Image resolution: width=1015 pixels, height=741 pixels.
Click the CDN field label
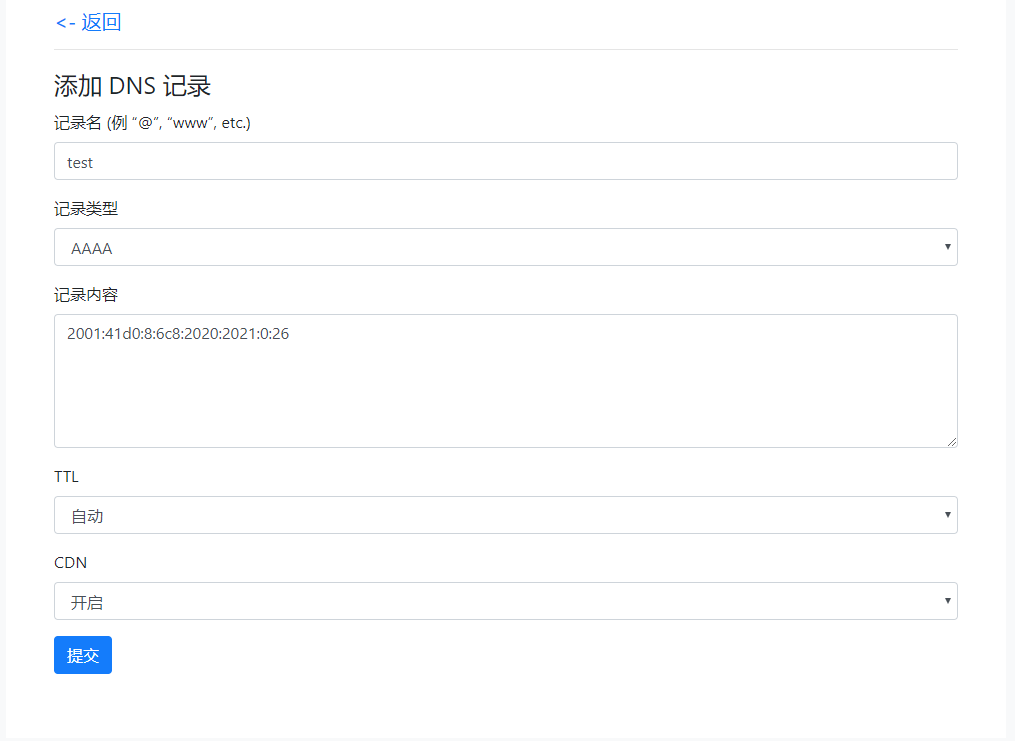click(70, 563)
